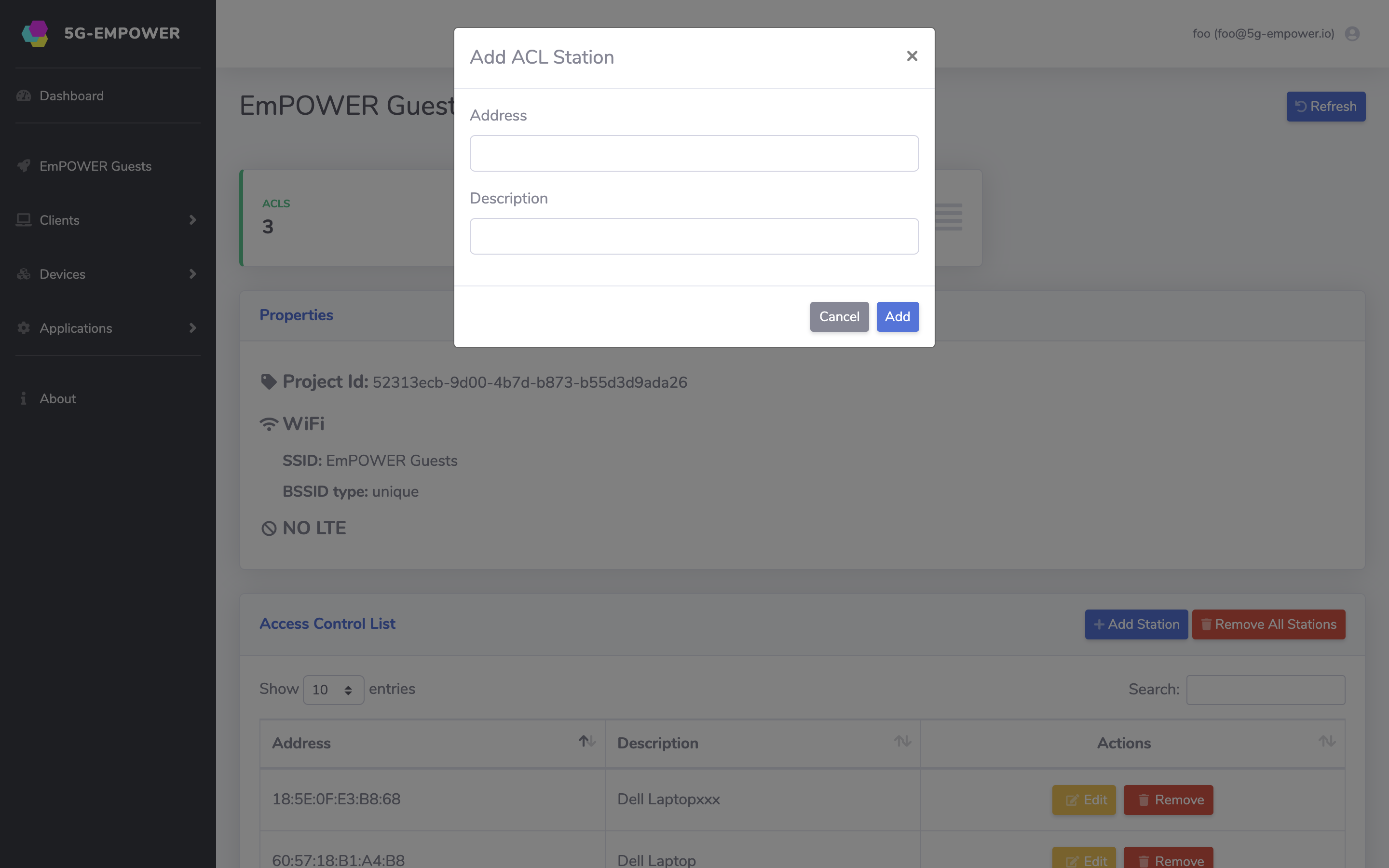Select the show entries dropdown
The height and width of the screenshot is (868, 1389).
332,689
